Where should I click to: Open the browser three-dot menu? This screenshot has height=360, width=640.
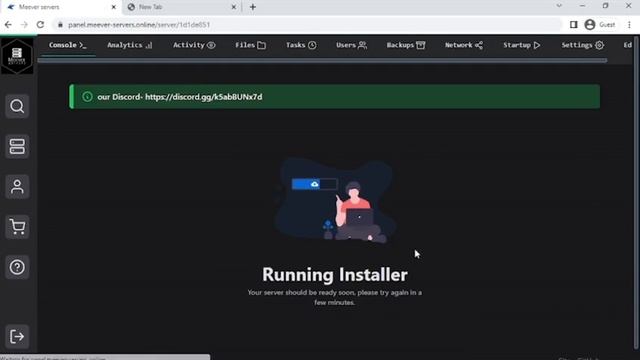pyautogui.click(x=629, y=25)
